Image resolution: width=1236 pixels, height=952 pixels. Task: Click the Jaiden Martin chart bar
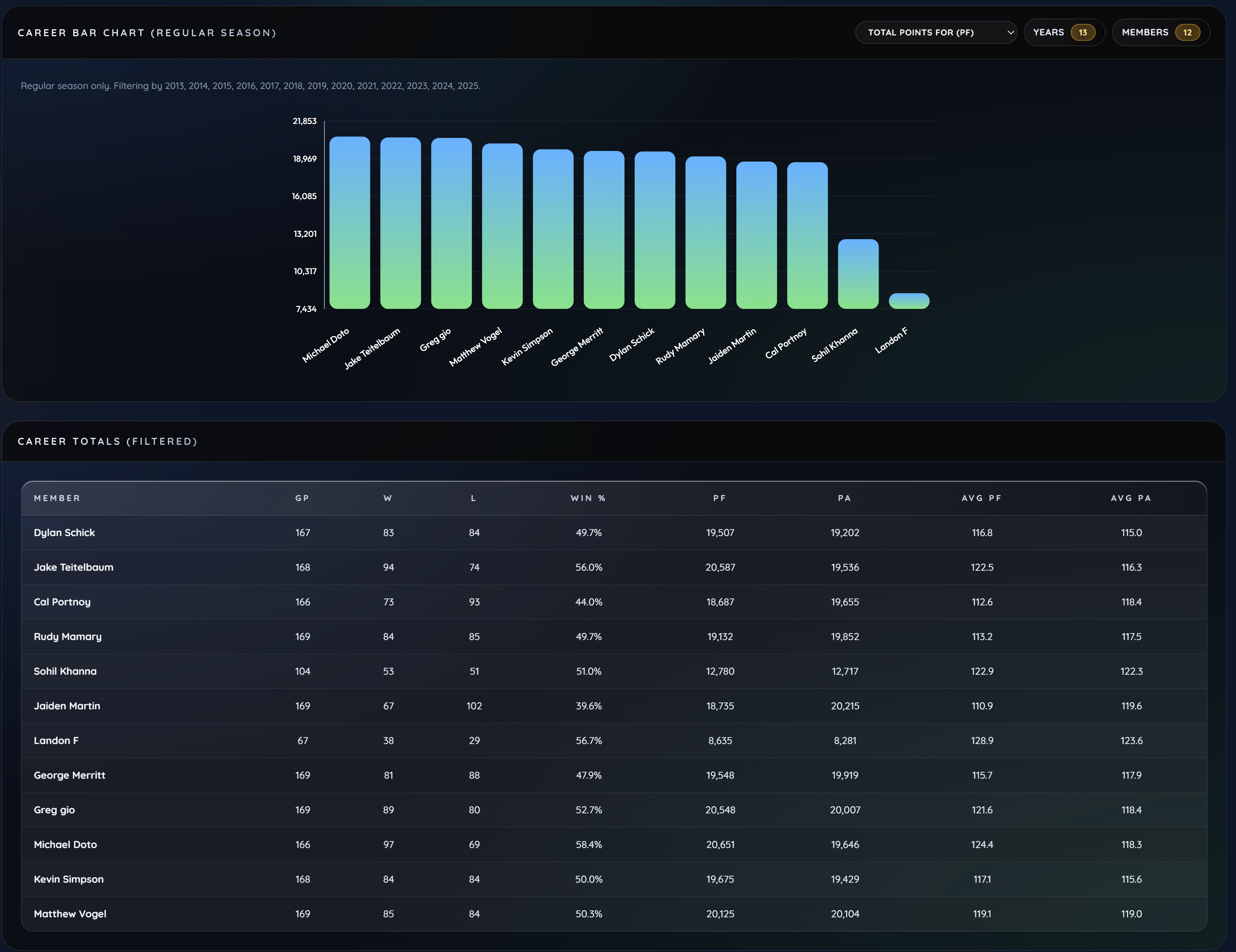click(757, 235)
